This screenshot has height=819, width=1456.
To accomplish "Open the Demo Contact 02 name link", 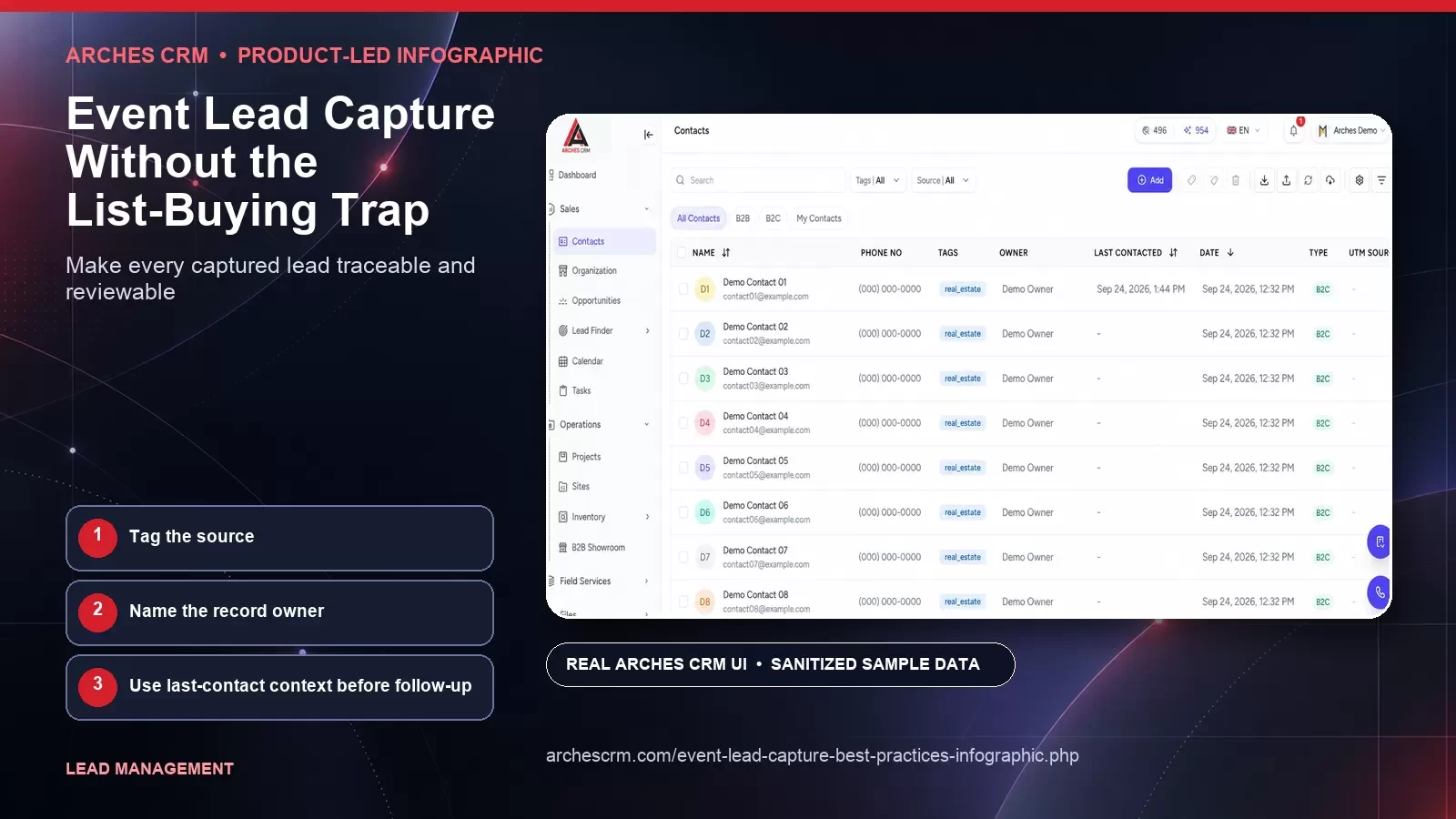I will [755, 327].
